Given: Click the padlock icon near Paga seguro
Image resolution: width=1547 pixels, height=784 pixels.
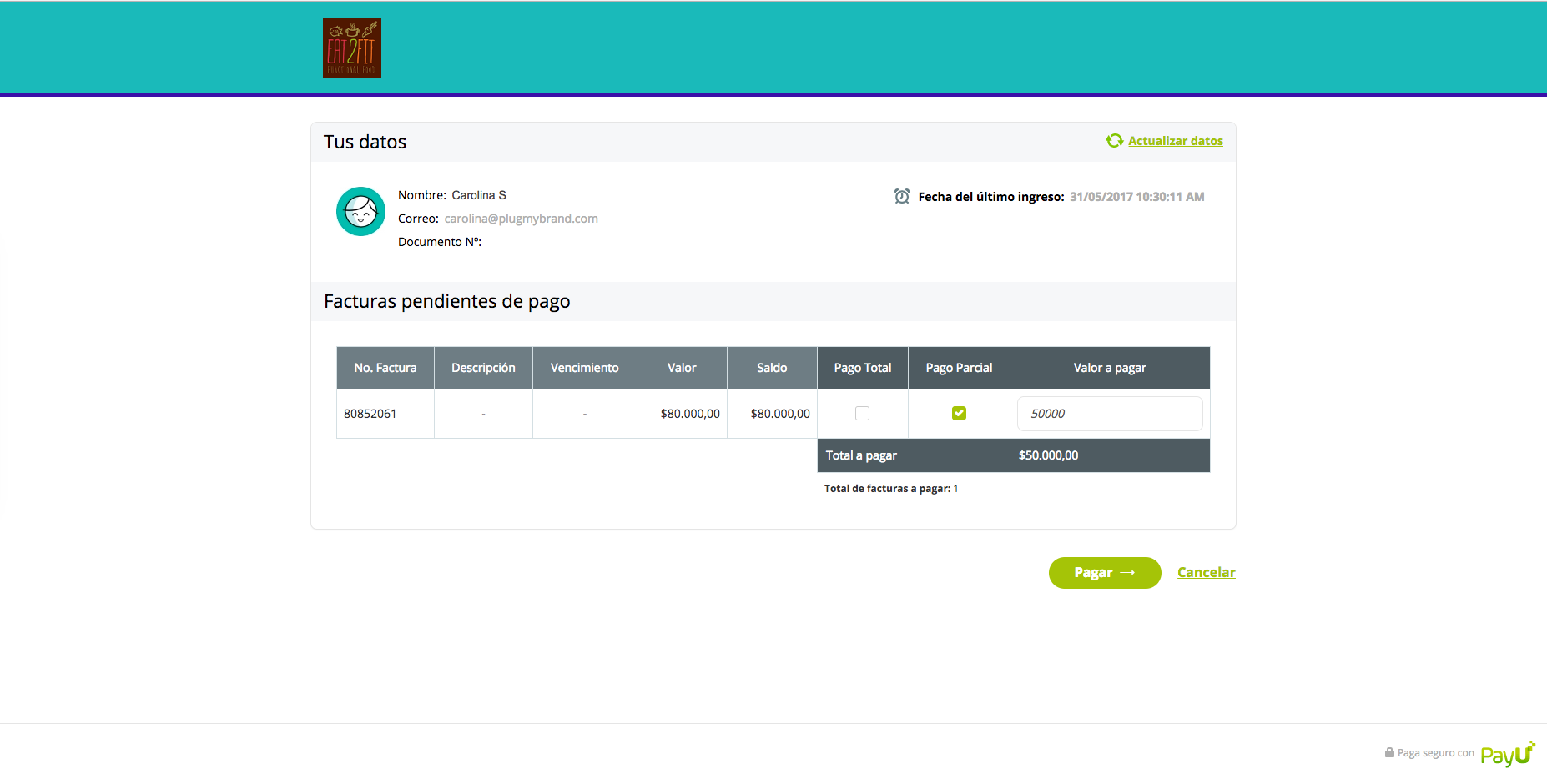Looking at the screenshot, I should pos(1389,752).
